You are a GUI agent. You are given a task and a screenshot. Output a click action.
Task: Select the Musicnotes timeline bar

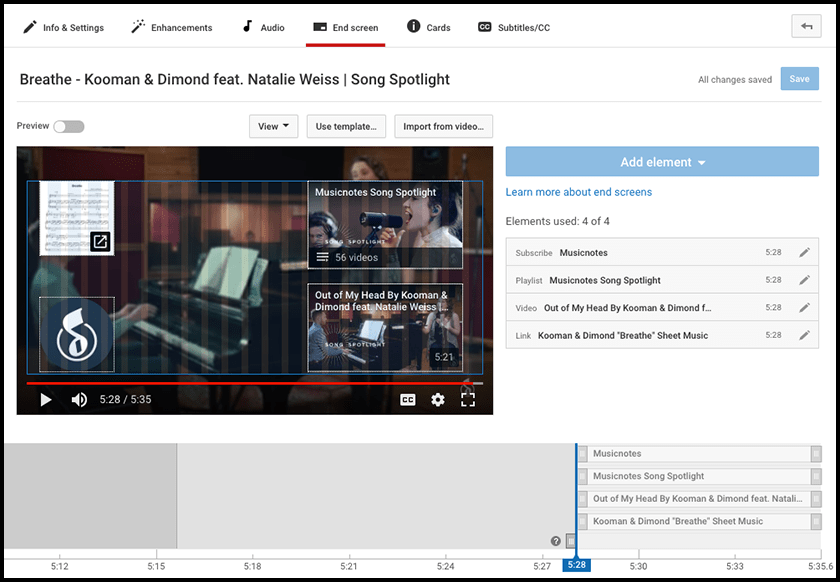(x=699, y=453)
